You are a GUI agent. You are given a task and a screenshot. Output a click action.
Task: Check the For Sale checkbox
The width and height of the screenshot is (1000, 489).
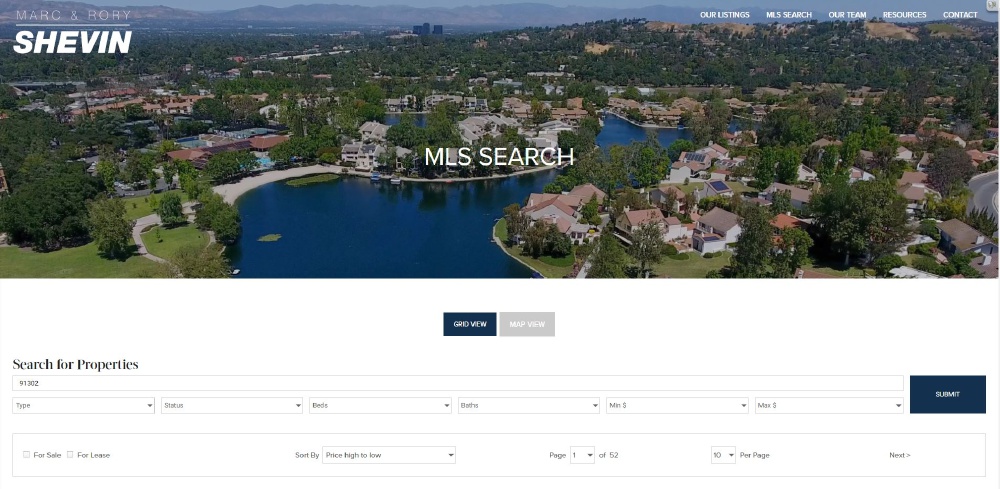(26, 455)
